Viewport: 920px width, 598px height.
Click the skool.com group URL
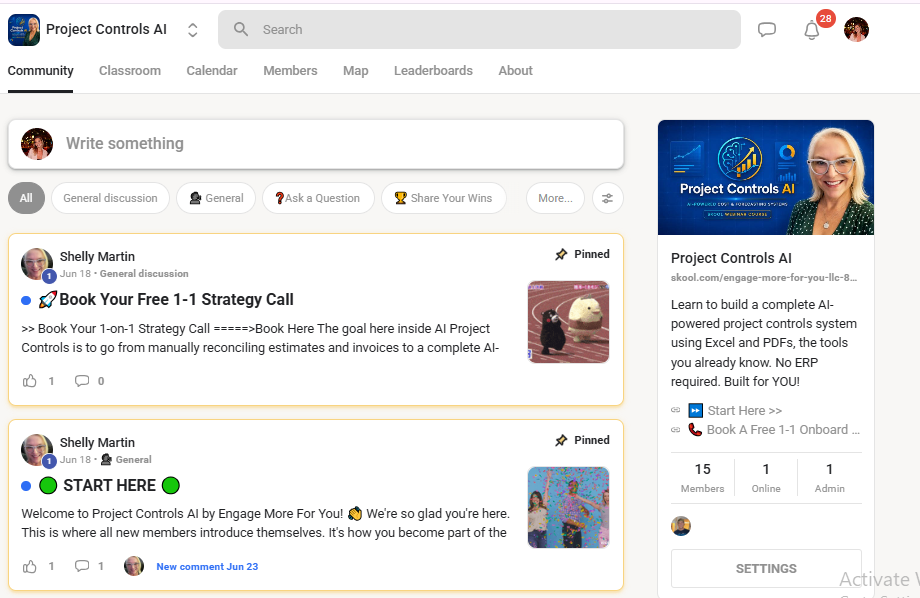[x=763, y=278]
